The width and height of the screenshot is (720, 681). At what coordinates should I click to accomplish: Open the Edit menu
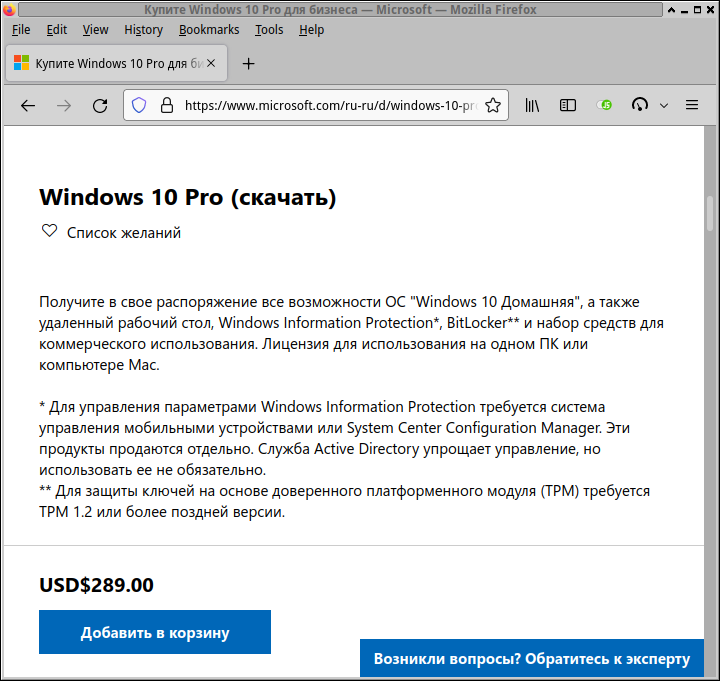56,30
